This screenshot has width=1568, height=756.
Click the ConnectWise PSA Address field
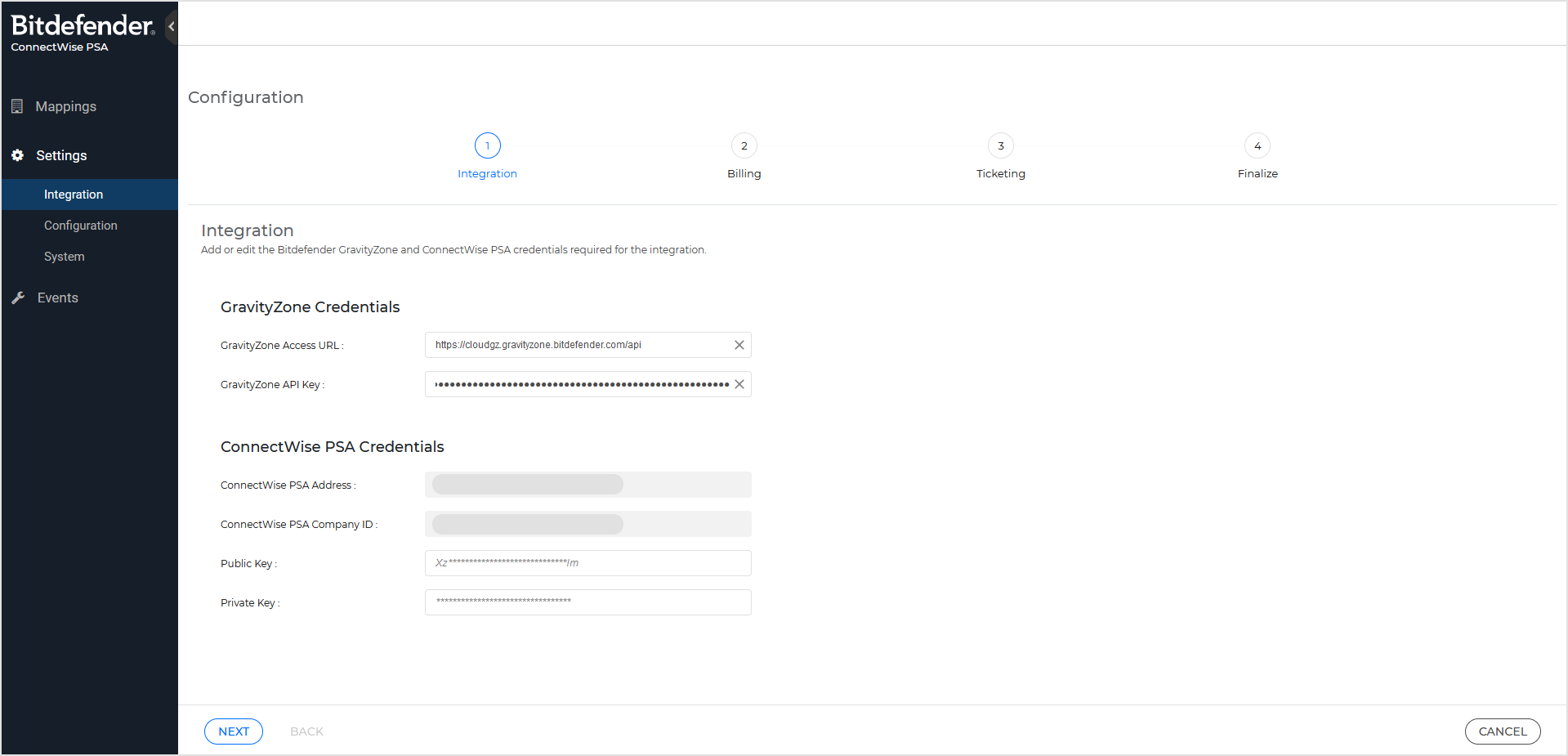point(587,484)
